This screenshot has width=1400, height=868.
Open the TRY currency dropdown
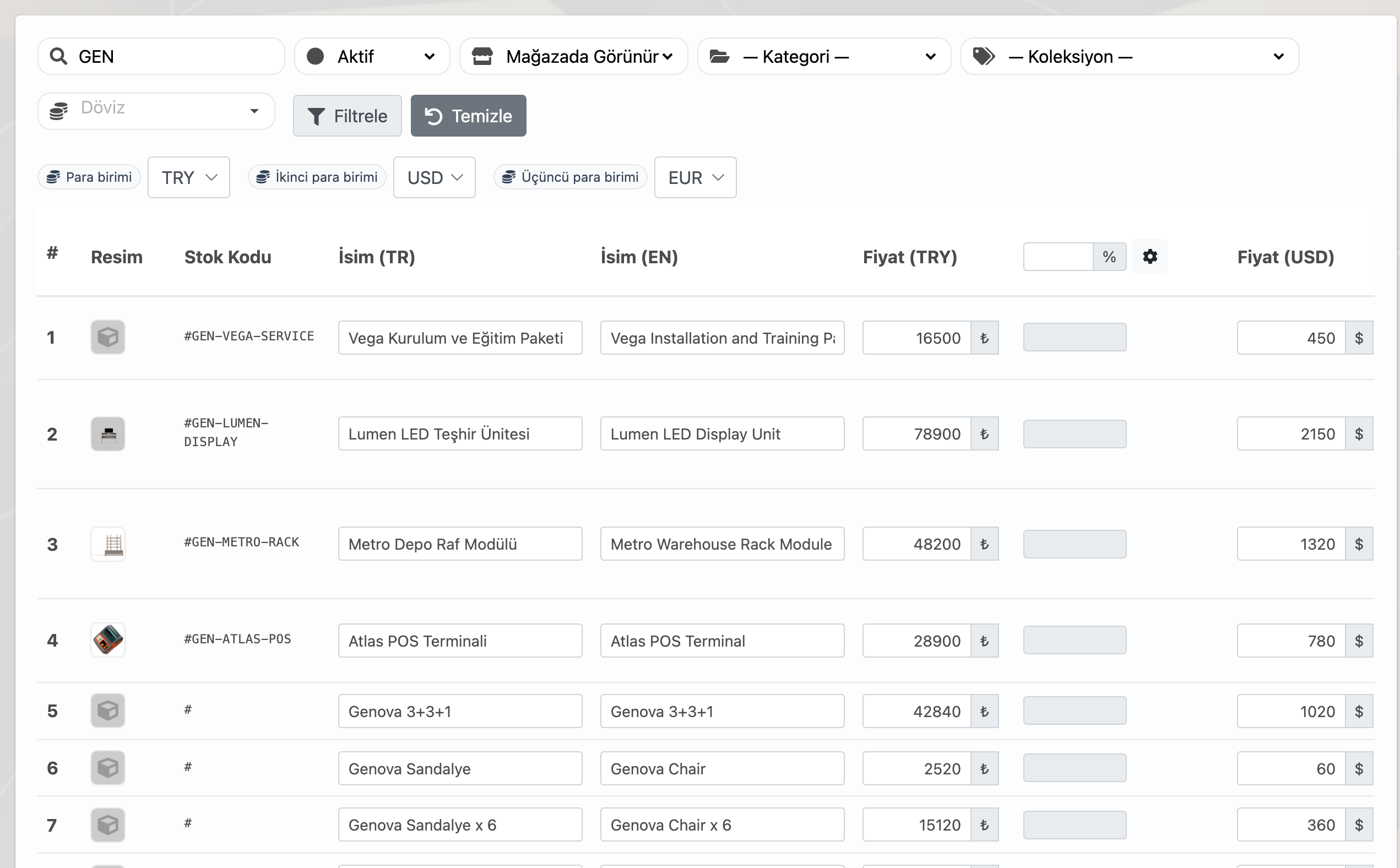click(x=189, y=177)
